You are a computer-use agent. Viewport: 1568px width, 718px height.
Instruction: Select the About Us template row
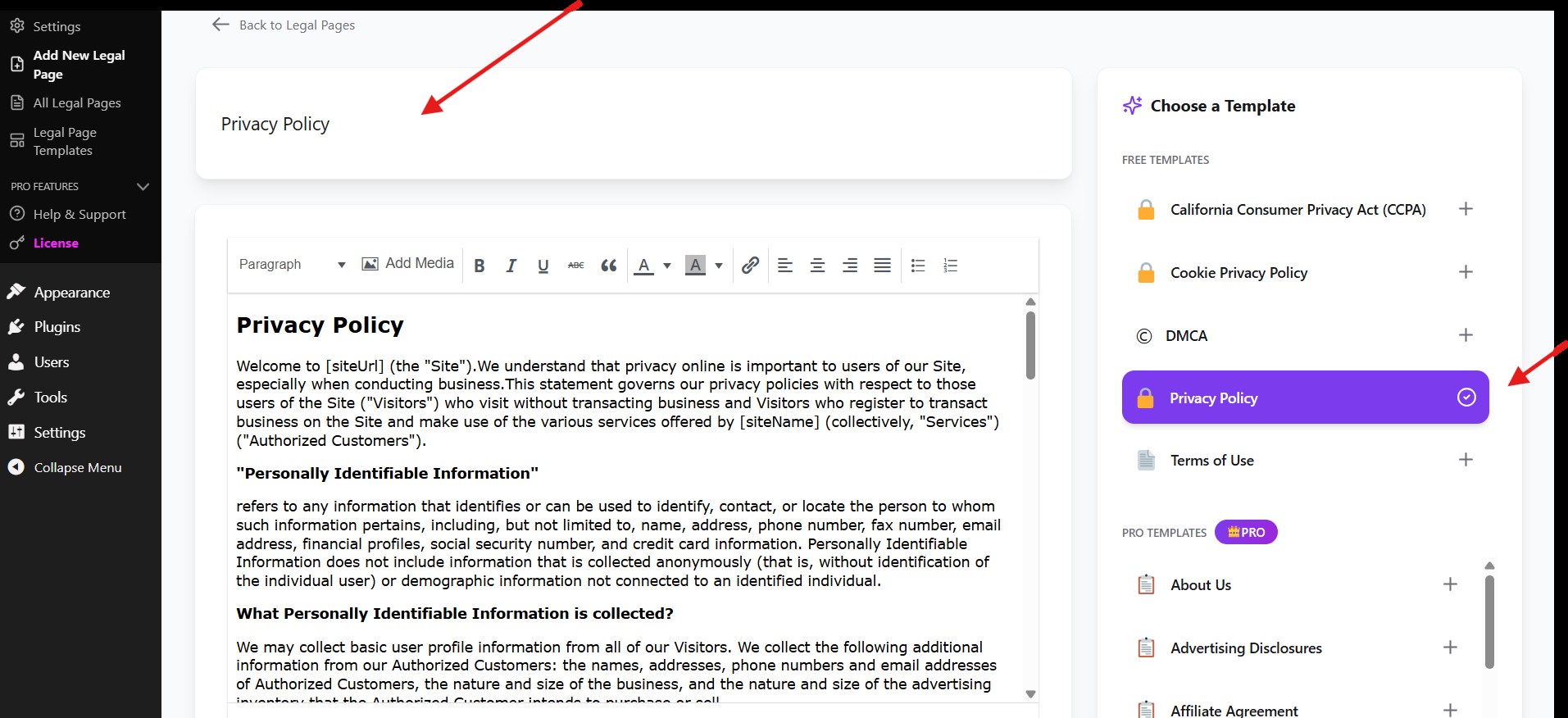pos(1298,584)
